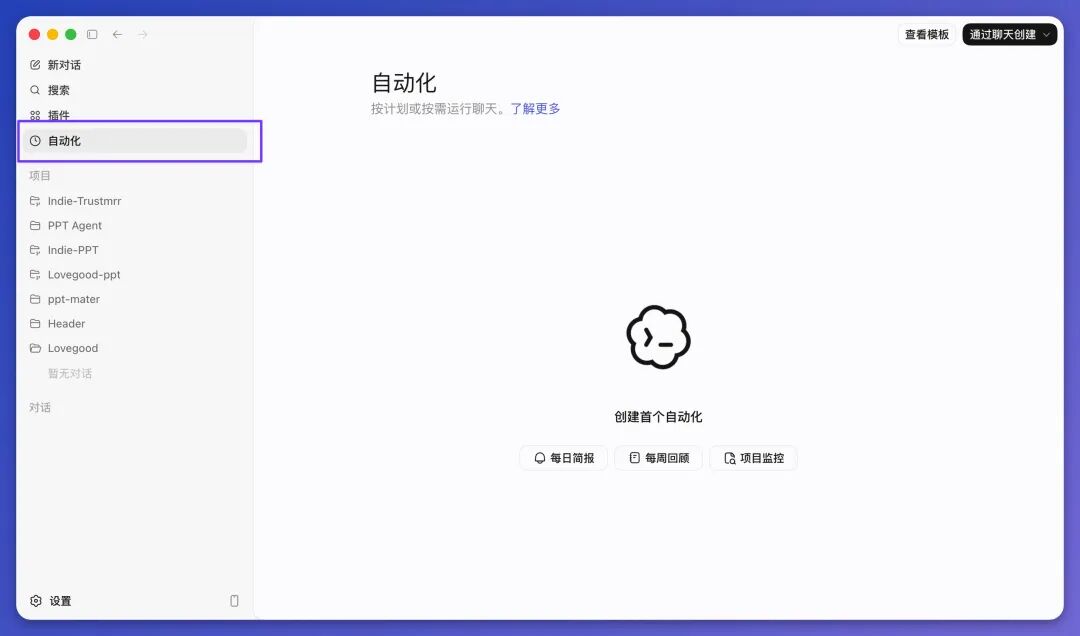Minimize the window with the yellow button
Image resolution: width=1080 pixels, height=636 pixels.
[x=52, y=34]
